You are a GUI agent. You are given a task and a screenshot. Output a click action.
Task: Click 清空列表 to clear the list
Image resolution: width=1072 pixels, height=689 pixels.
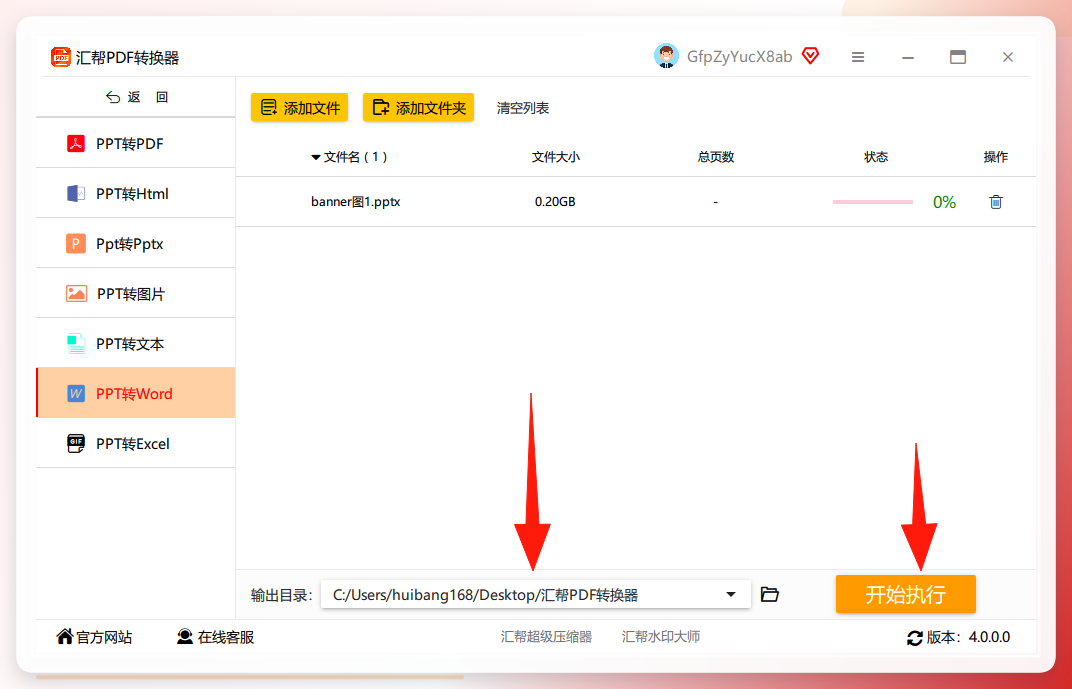click(523, 108)
